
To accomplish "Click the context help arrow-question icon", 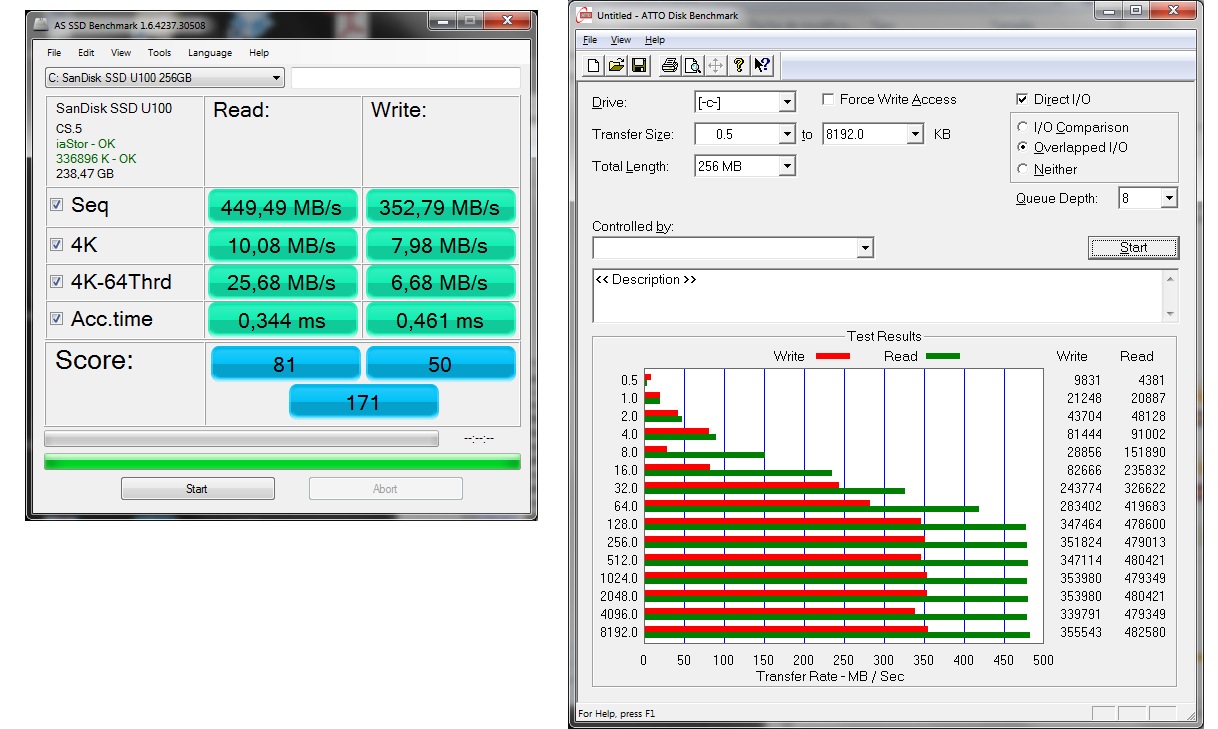I will pos(762,66).
